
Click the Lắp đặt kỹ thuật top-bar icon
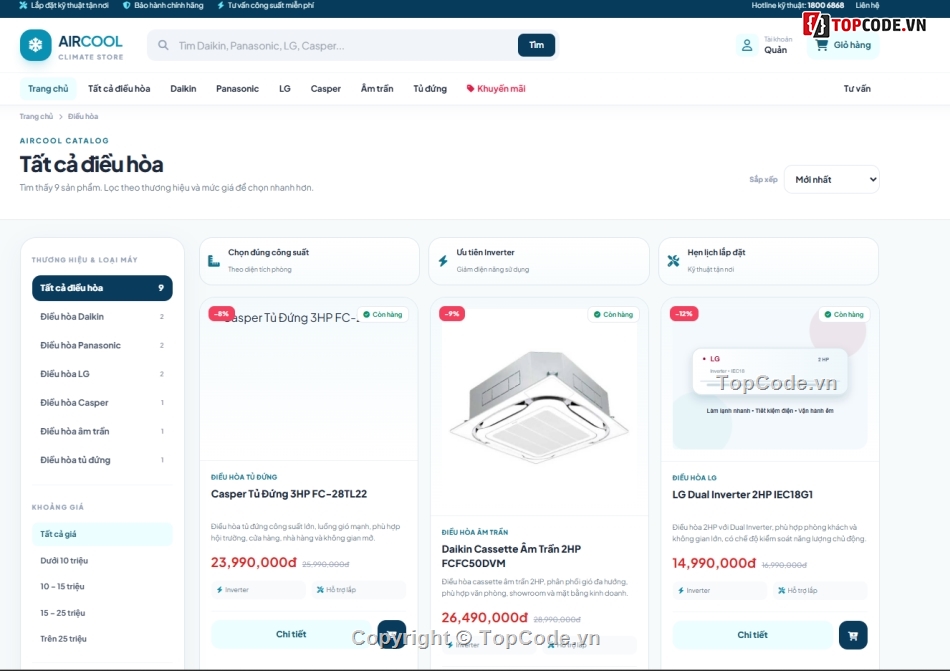point(23,5)
